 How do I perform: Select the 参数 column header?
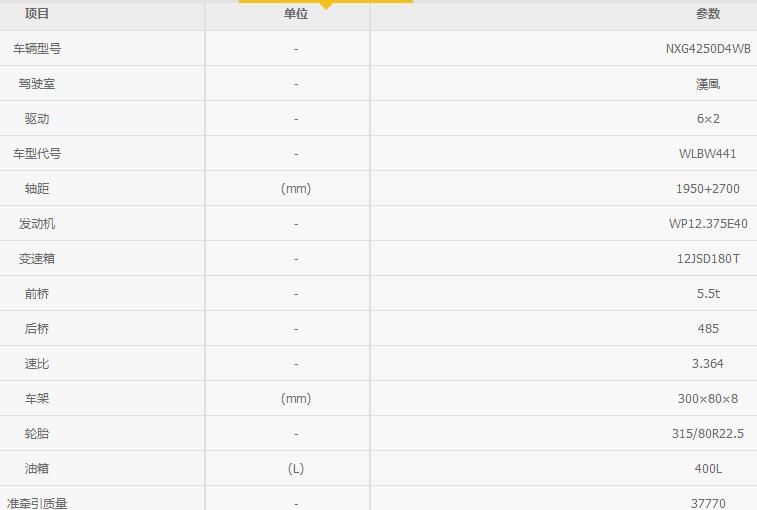click(708, 14)
